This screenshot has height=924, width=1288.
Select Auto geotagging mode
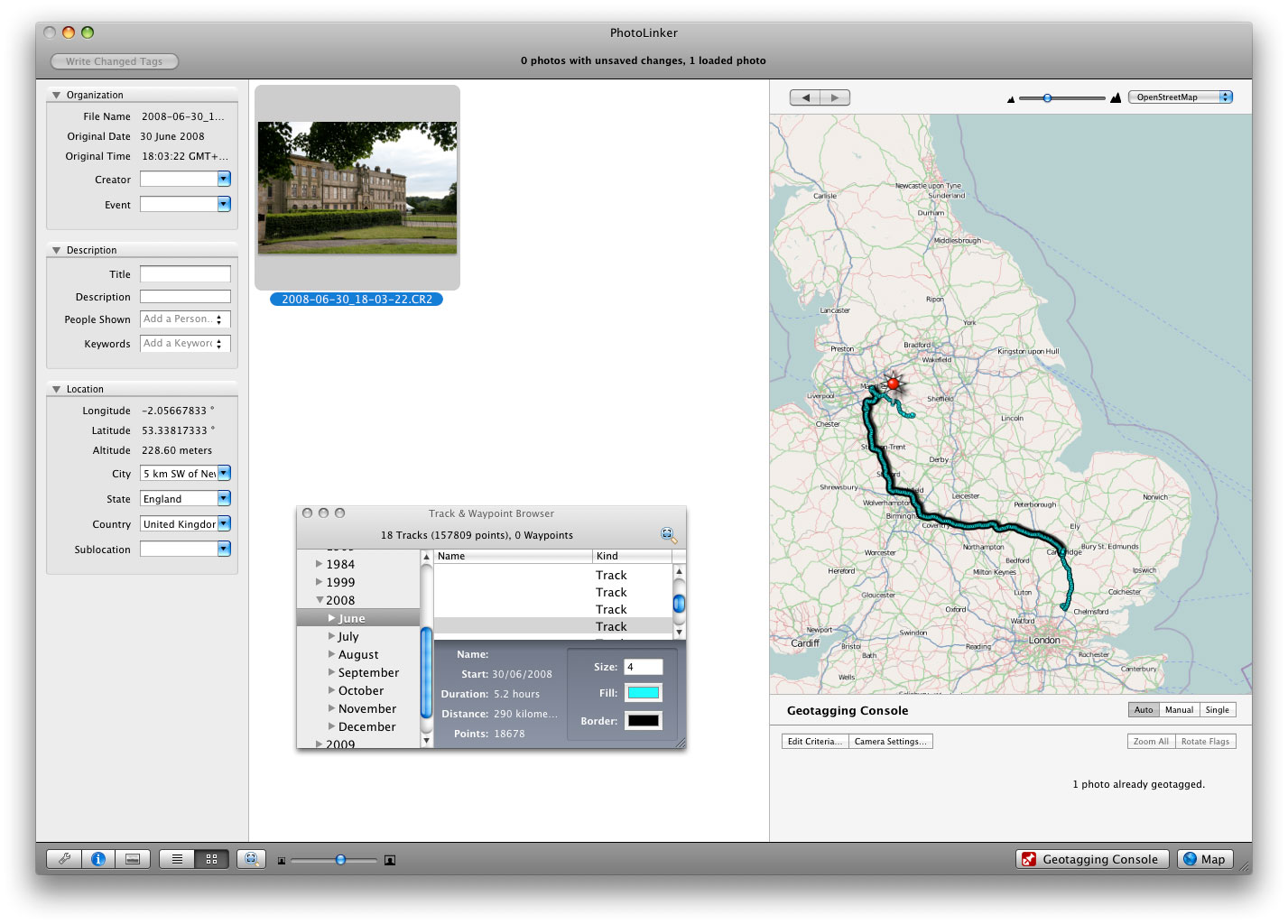pos(1144,710)
